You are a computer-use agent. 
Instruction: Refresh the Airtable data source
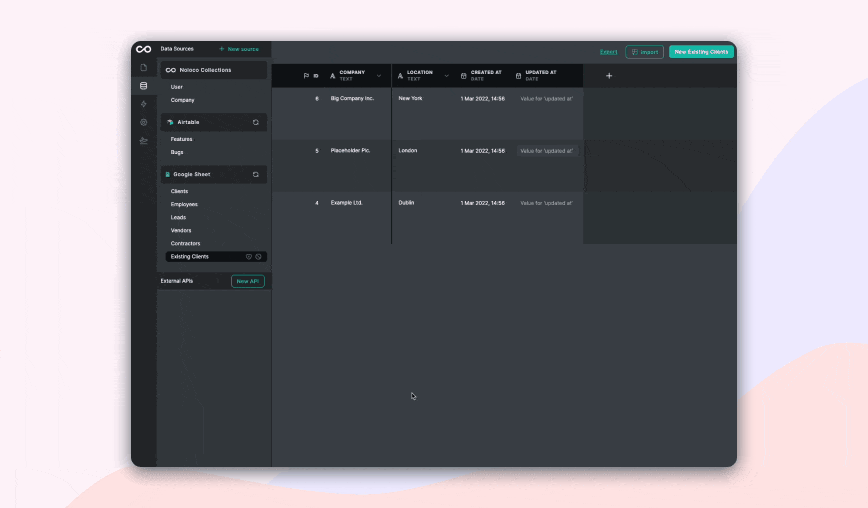click(x=256, y=122)
